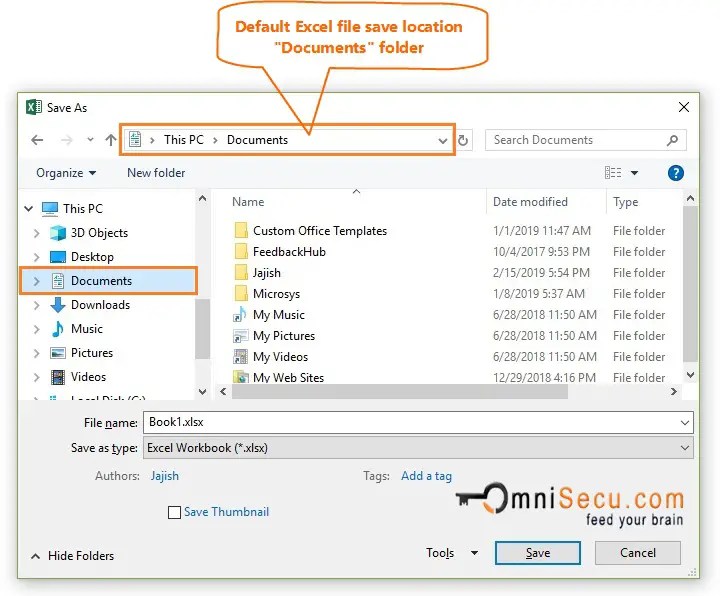720x596 pixels.
Task: Sort by Date modified column
Action: 530,202
